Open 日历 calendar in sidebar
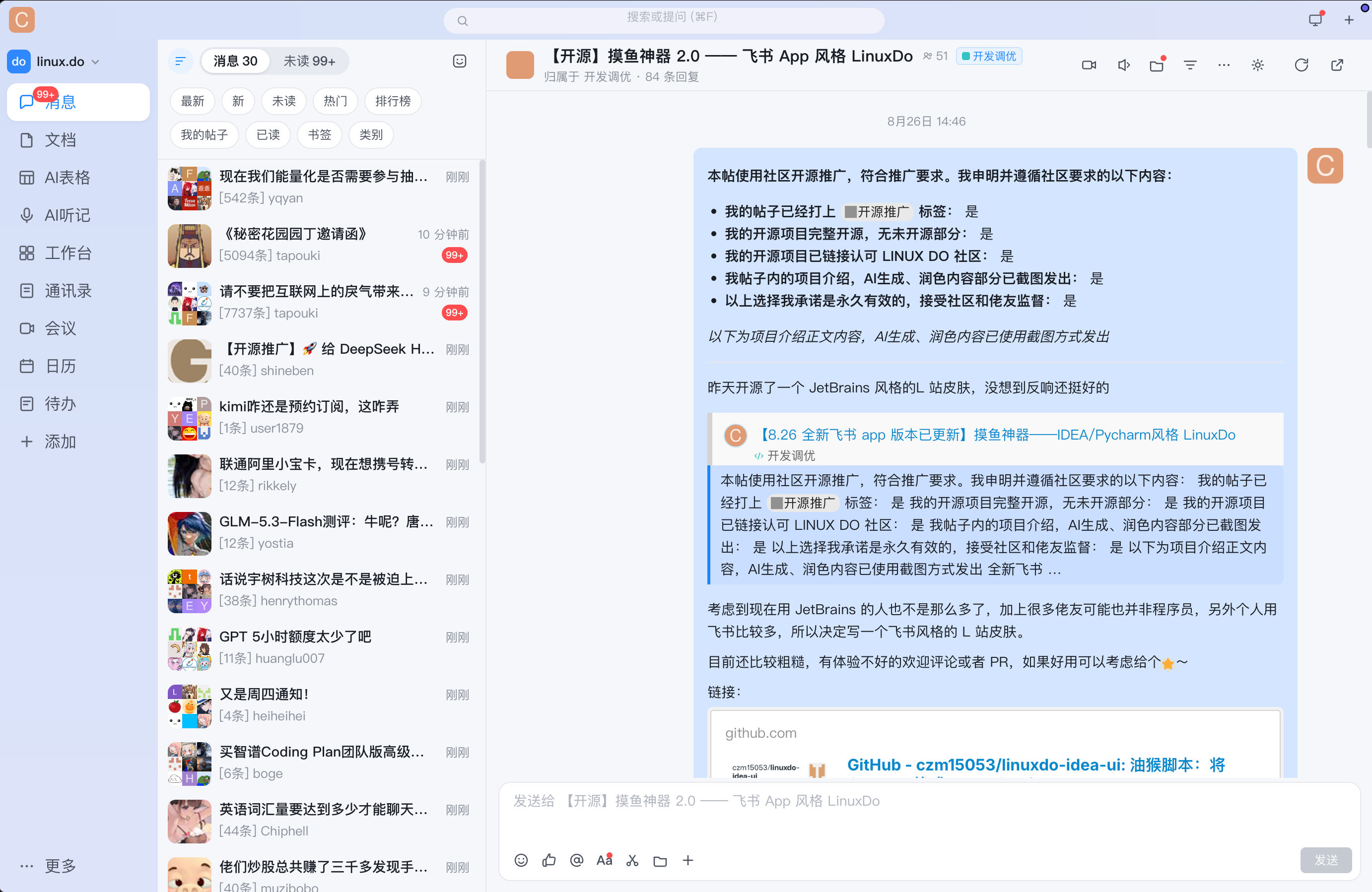 (x=78, y=367)
